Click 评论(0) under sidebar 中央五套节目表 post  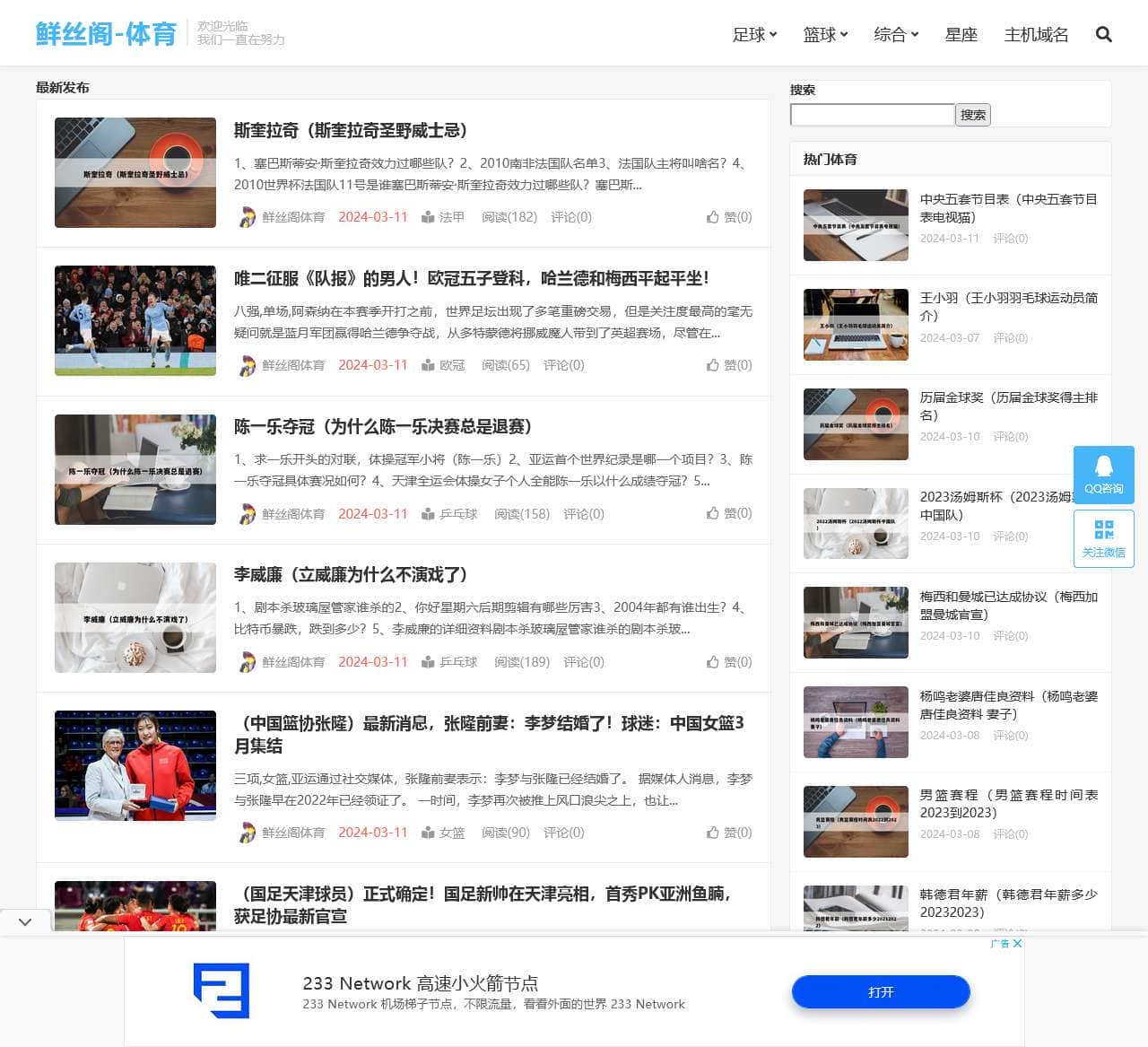[x=1011, y=239]
